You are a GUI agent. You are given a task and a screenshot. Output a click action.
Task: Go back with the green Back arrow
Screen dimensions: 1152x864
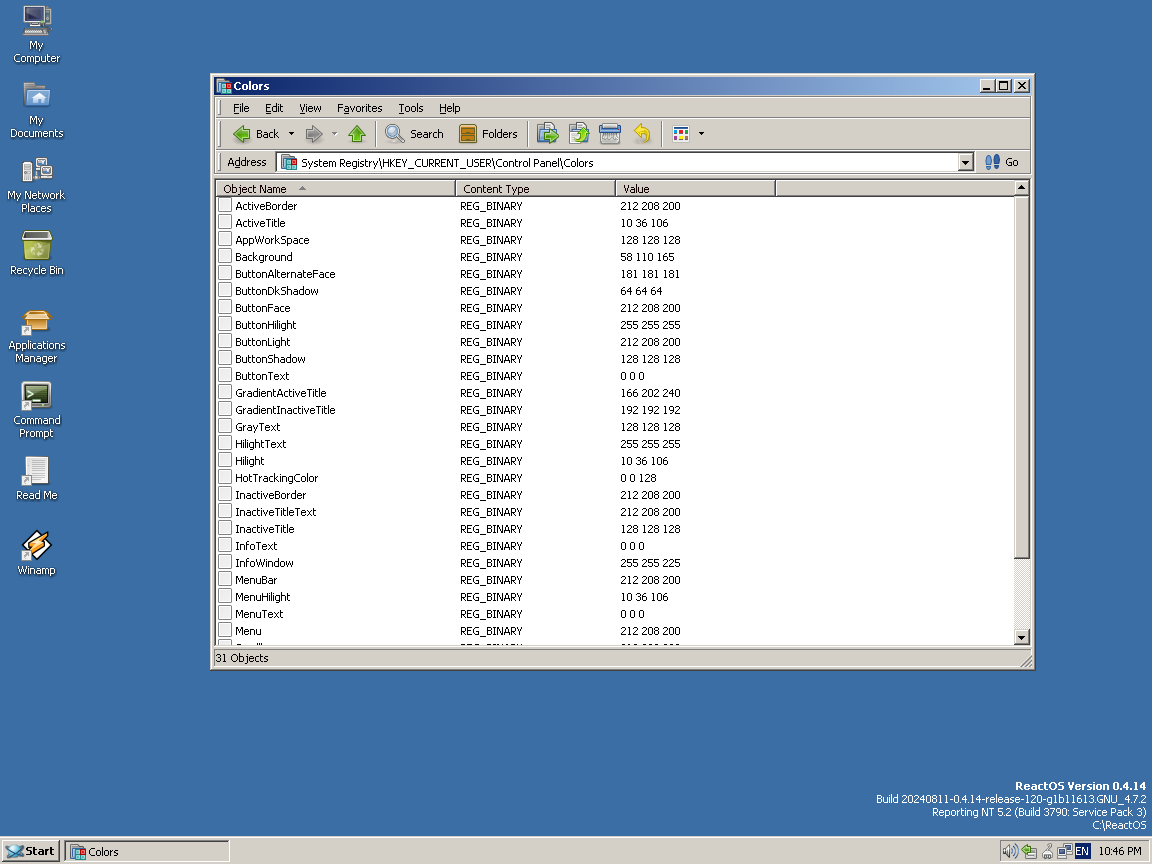242,134
